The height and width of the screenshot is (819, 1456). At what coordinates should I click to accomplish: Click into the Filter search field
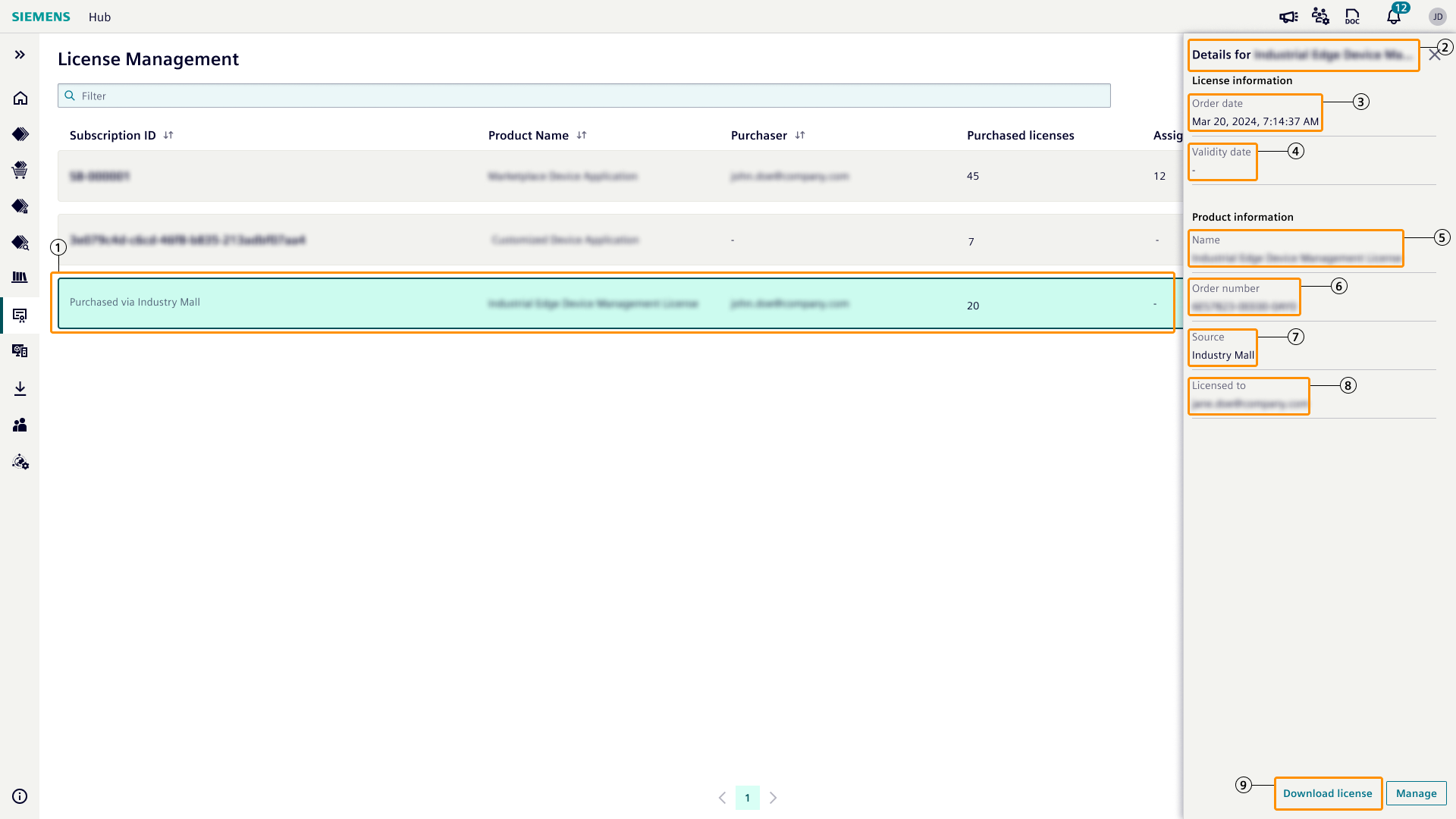584,96
